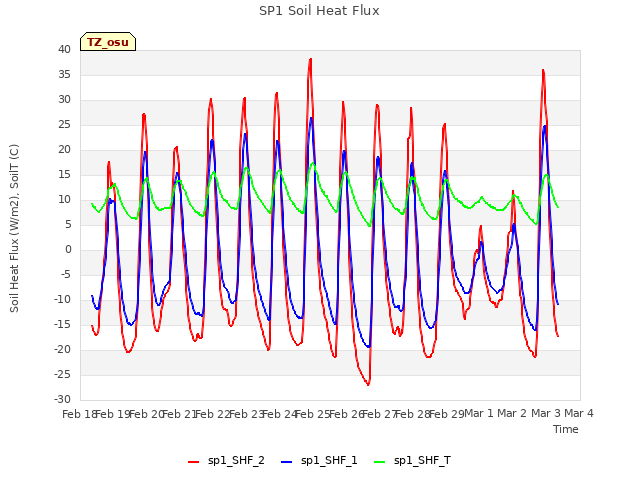Toggle the sp1_SHF_2 legend entry
Viewport: 640px width, 480px height.
coord(226,461)
